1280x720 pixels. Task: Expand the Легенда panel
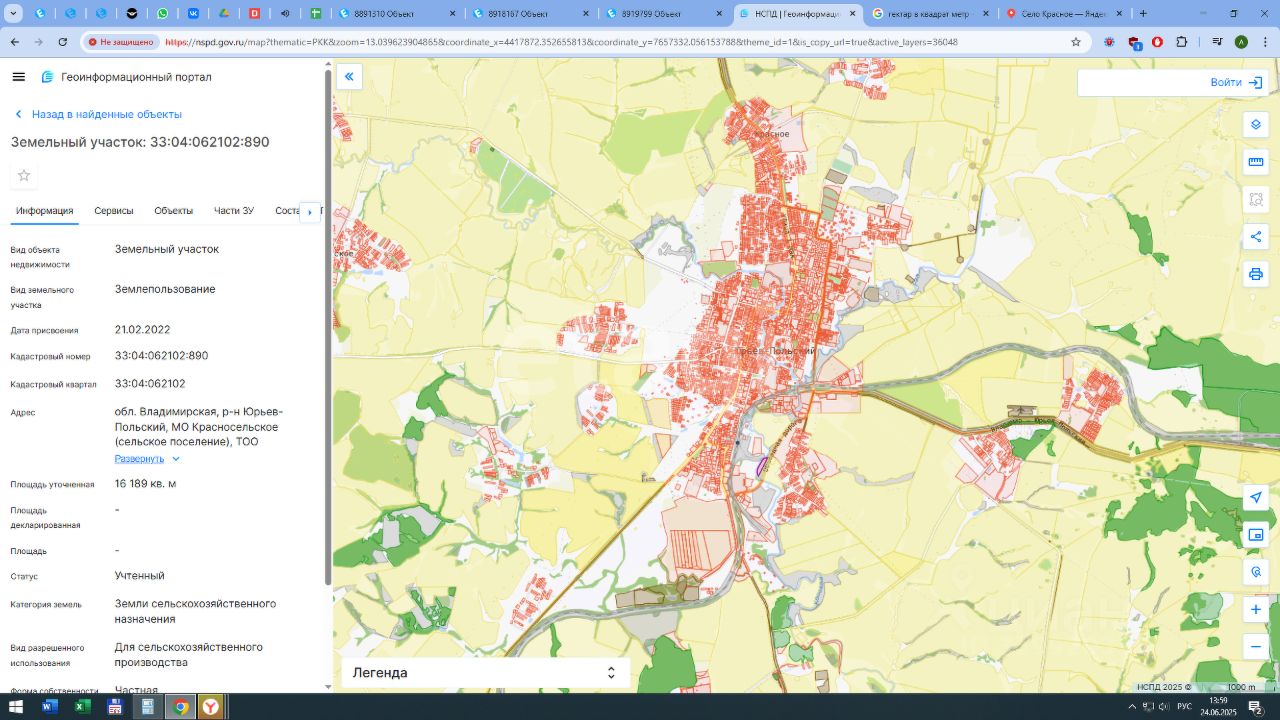pyautogui.click(x=486, y=673)
